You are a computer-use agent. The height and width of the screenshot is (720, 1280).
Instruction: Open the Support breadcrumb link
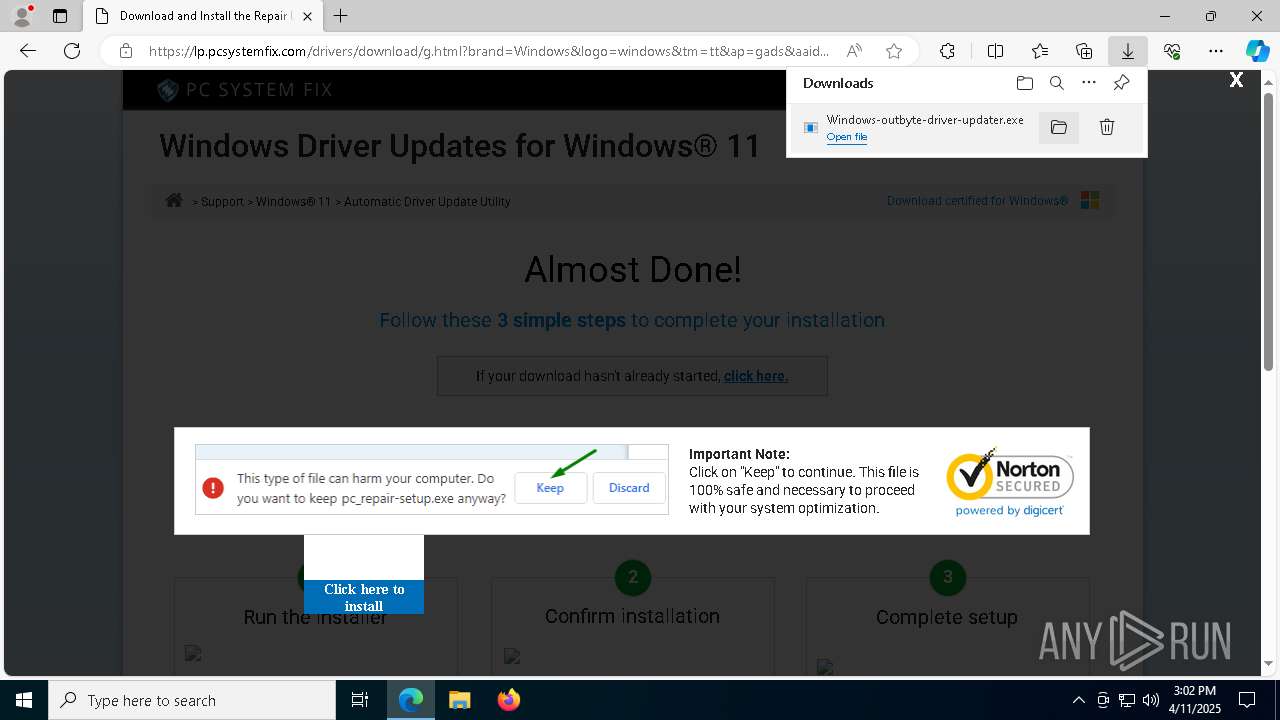(222, 201)
